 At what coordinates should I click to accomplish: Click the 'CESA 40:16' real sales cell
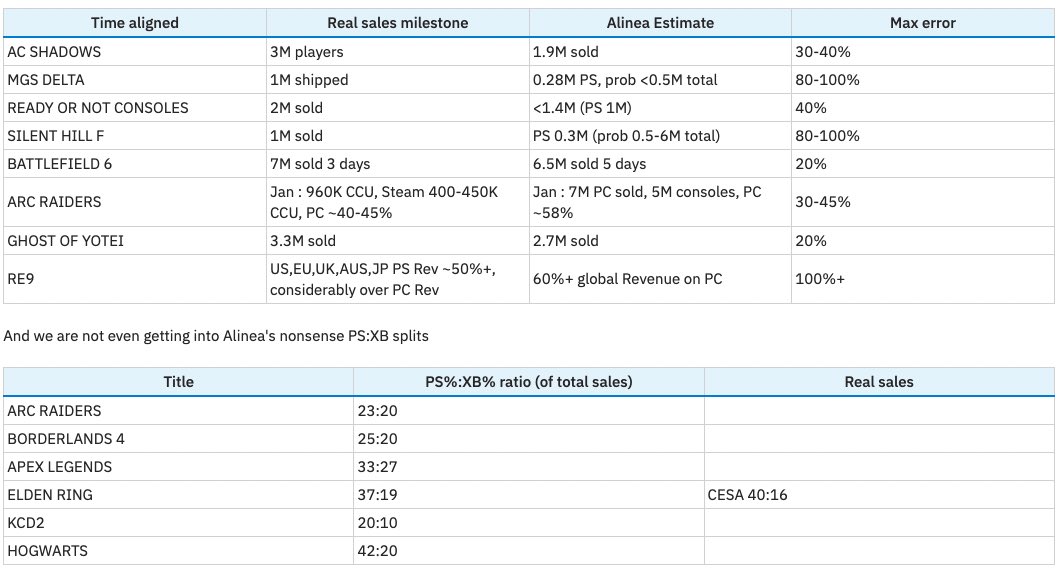pos(879,495)
